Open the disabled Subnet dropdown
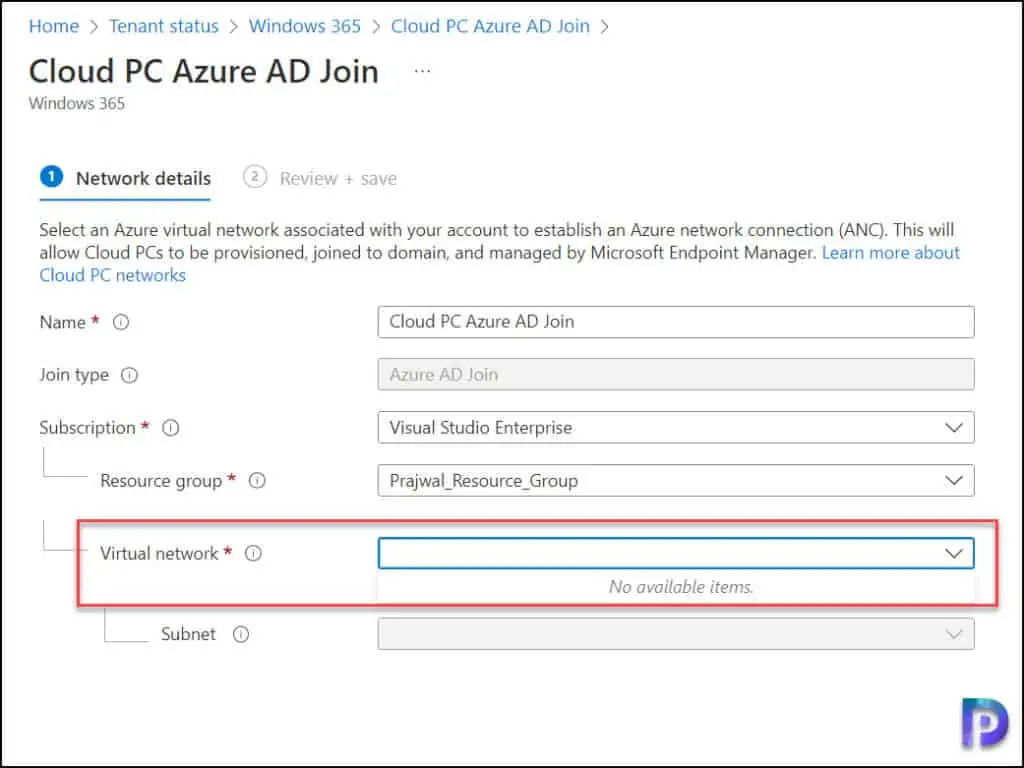Screen dimensions: 1024x768 coord(676,633)
